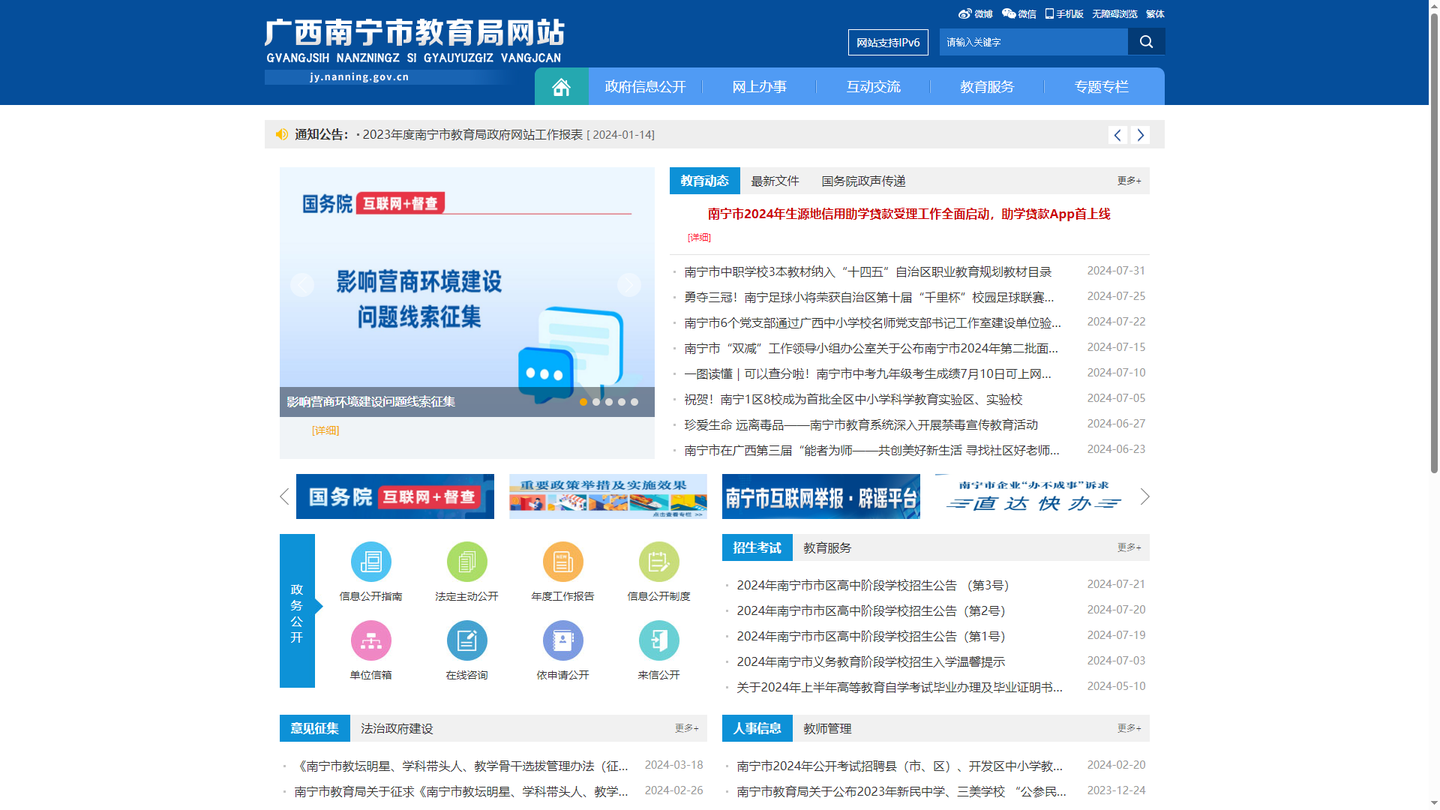Click the search magnifier button
This screenshot has height=810, width=1440.
[x=1146, y=42]
